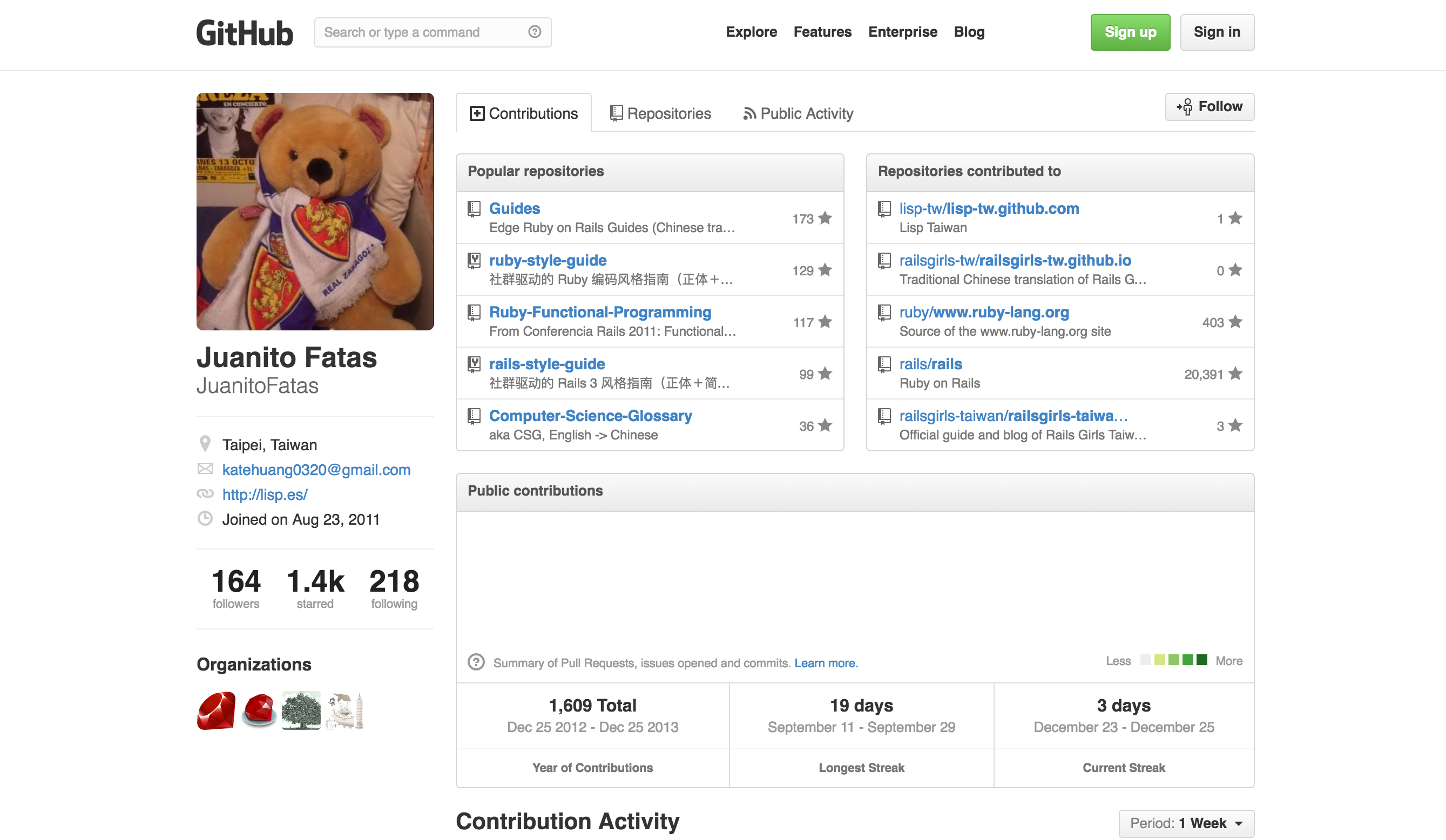Open railsgirls-tw/railsgirls-tw.github.io link
Screen dimensions: 1446x840
(x=1015, y=260)
